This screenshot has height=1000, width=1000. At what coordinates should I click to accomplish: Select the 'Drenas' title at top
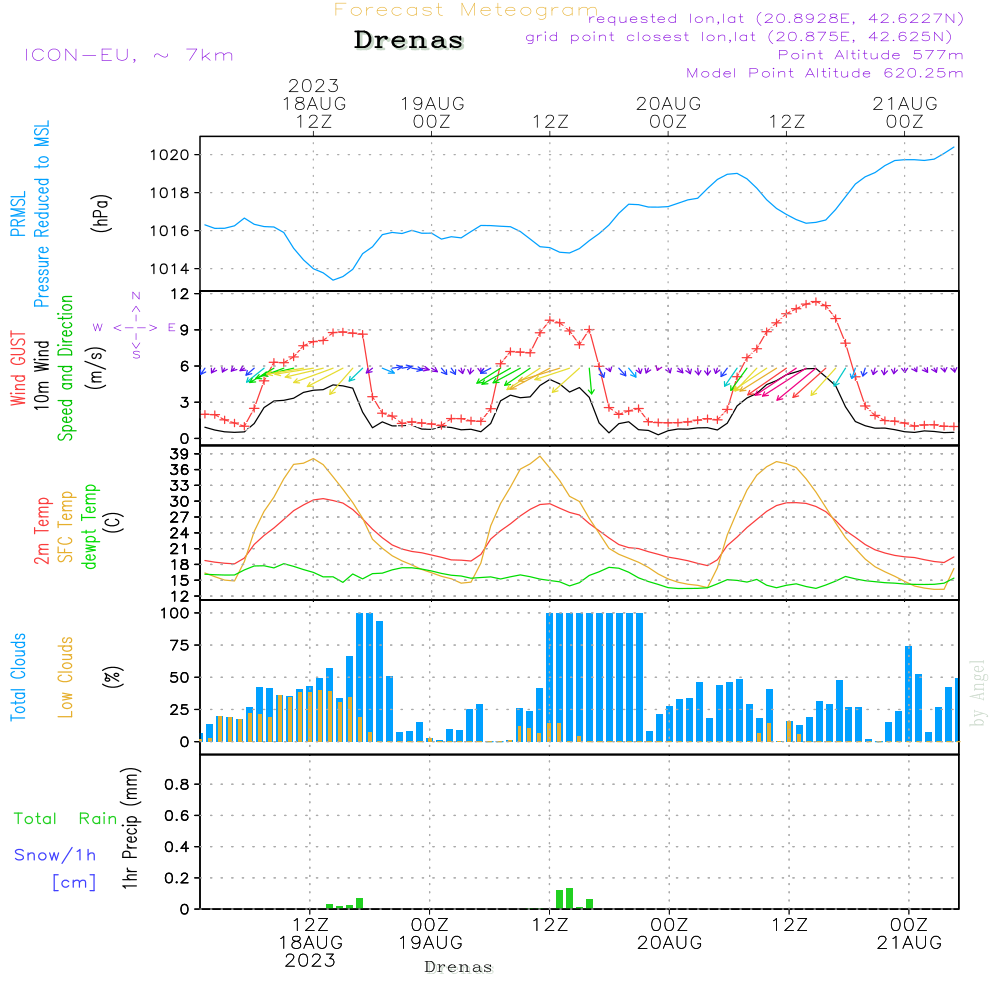[x=409, y=40]
